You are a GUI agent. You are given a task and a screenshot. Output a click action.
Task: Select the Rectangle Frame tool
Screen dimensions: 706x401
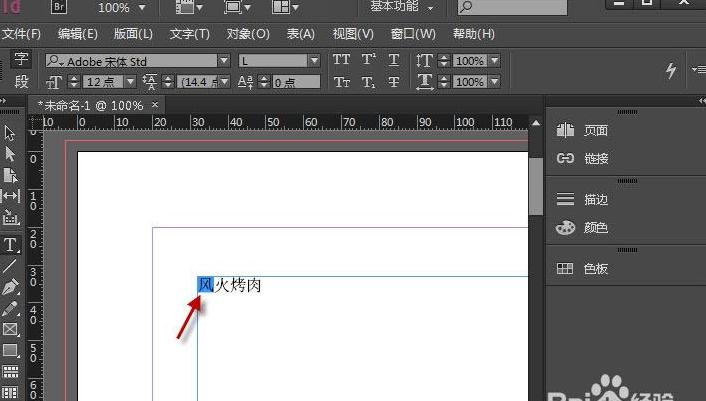pos(10,329)
